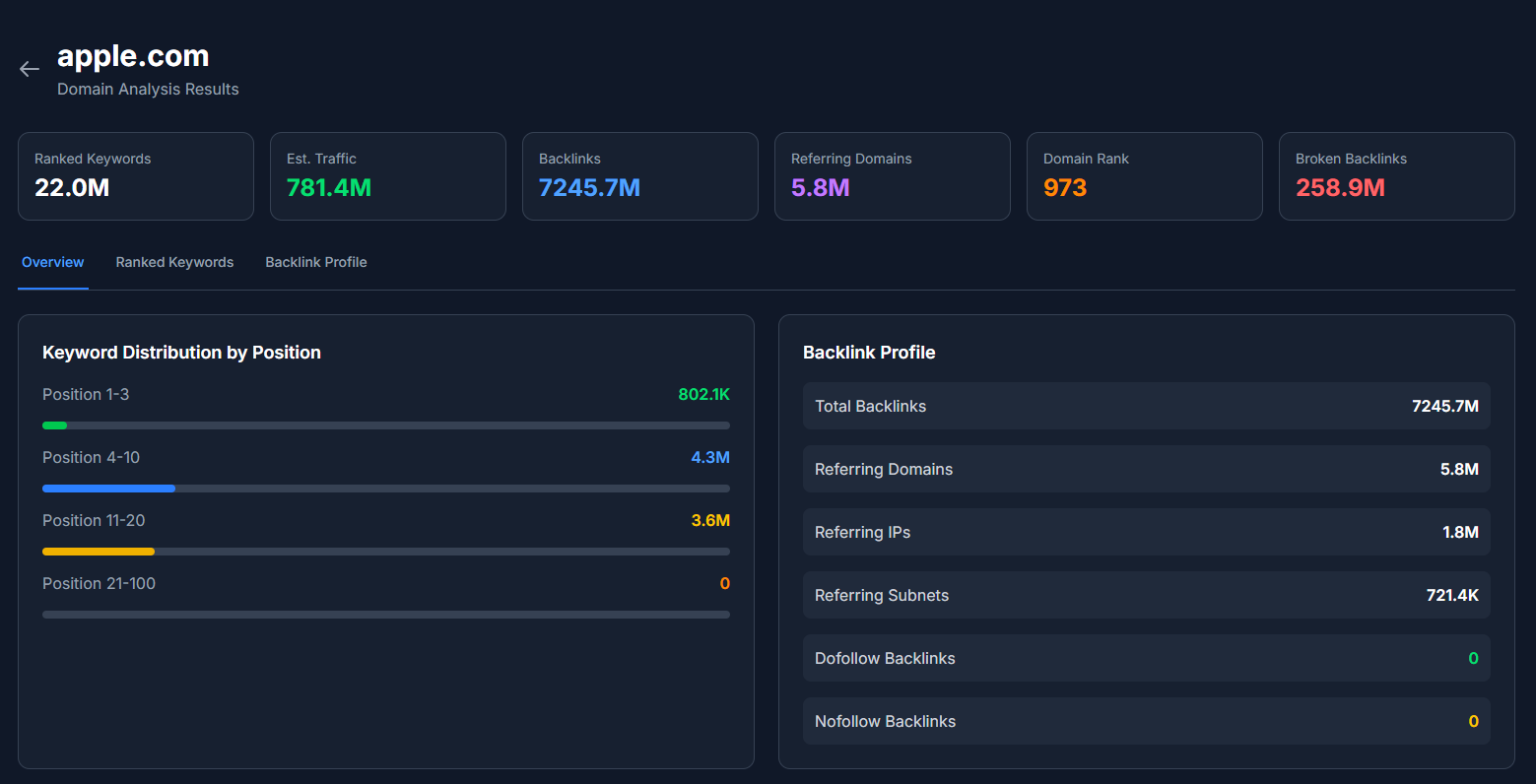Click the Backlinks 7245.7M card value
Viewport: 1536px width, 784px height.
pos(589,187)
